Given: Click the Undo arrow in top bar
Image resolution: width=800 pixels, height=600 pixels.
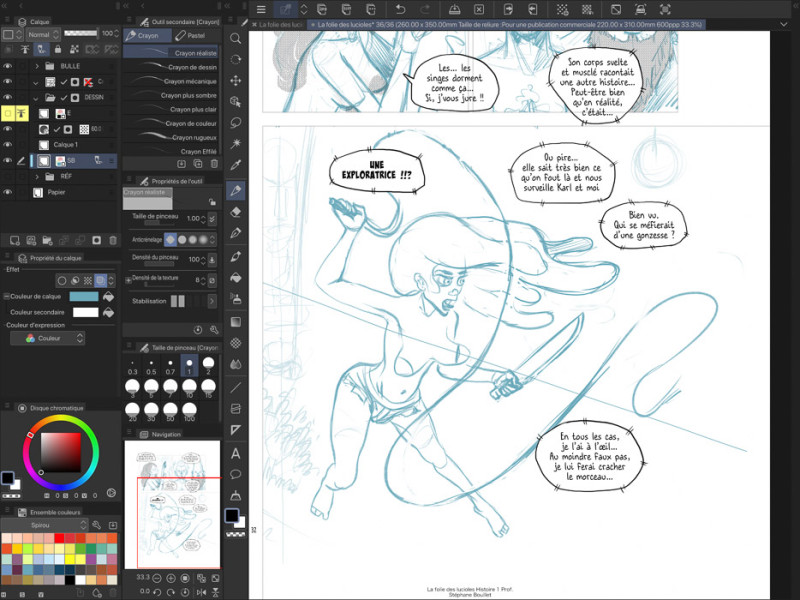Looking at the screenshot, I should coord(400,9).
